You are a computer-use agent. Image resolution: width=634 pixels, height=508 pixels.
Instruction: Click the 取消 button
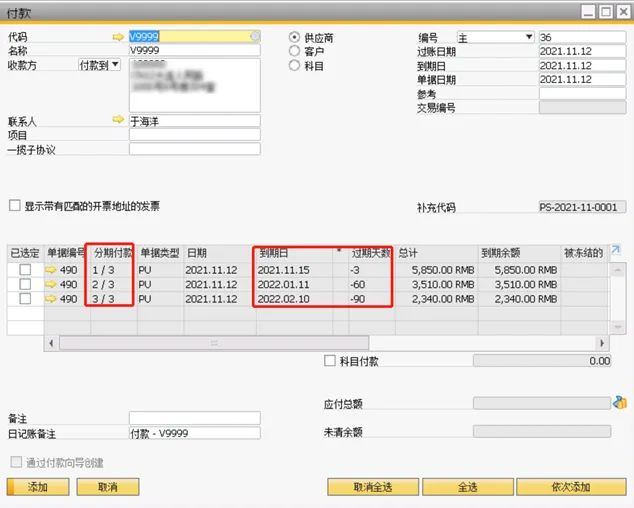(x=108, y=487)
